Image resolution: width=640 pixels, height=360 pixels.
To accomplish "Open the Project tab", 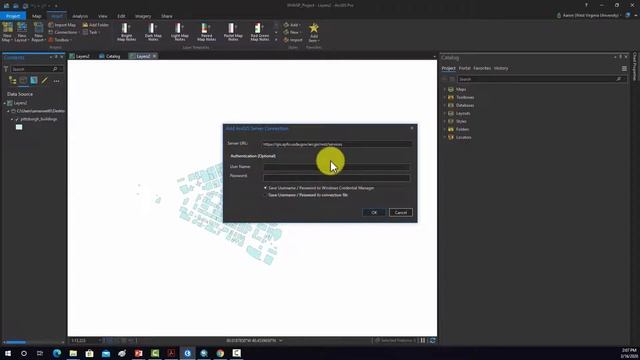I will pos(13,16).
